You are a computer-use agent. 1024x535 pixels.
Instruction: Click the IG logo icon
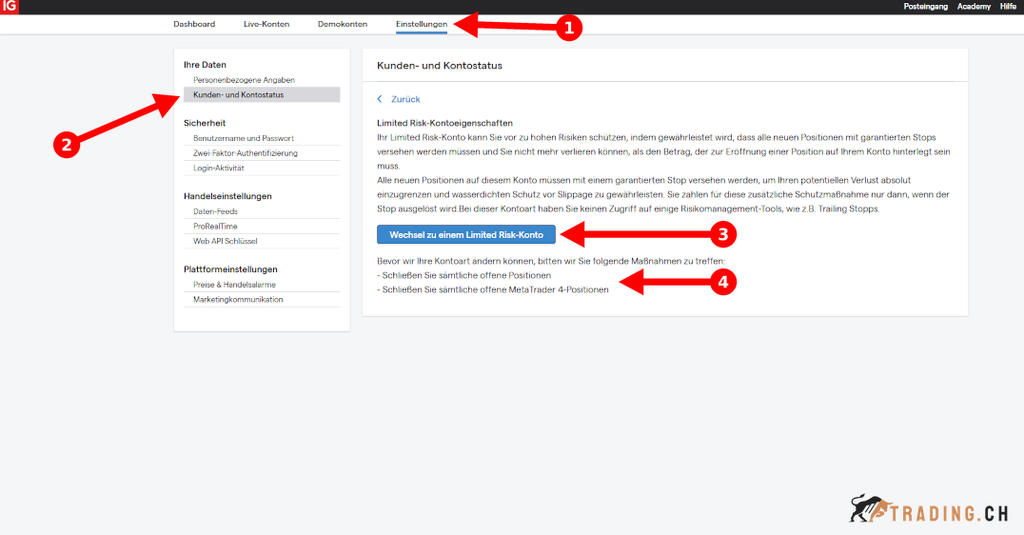point(9,7)
